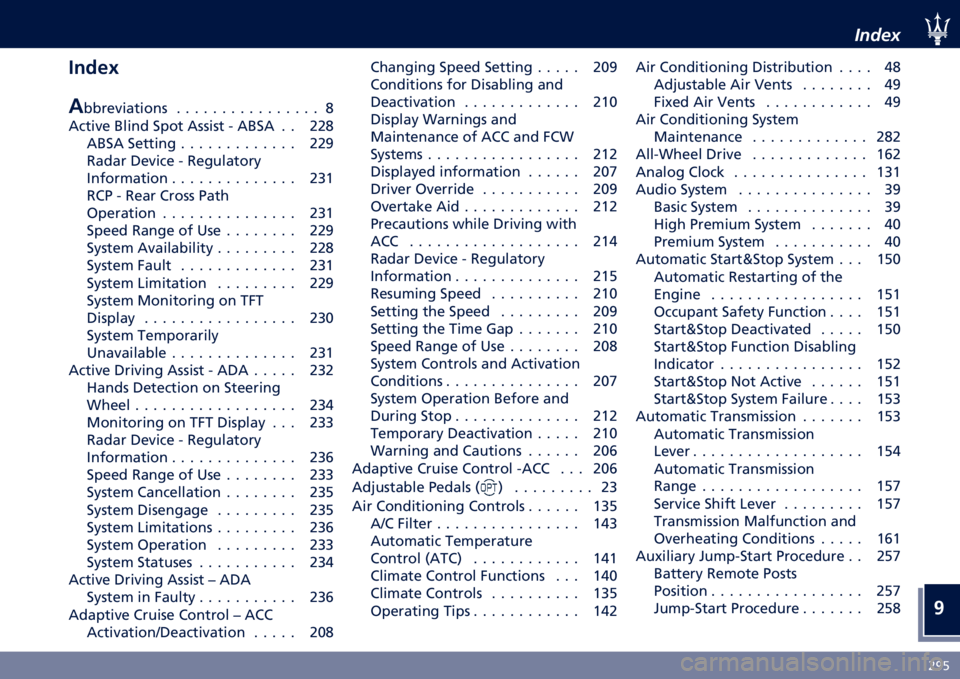Open the Climate Control Functions entry
The height and width of the screenshot is (679, 960).
[x=493, y=576]
